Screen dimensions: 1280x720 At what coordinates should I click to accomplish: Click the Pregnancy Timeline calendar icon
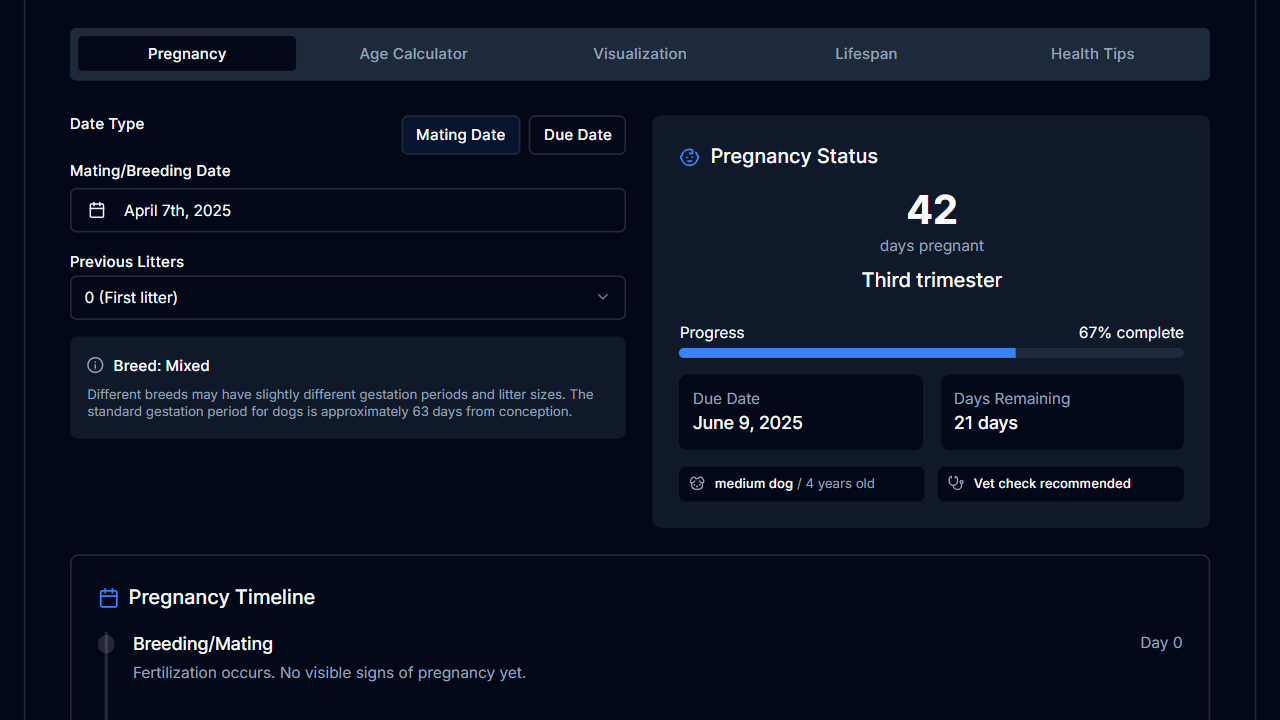(x=108, y=597)
